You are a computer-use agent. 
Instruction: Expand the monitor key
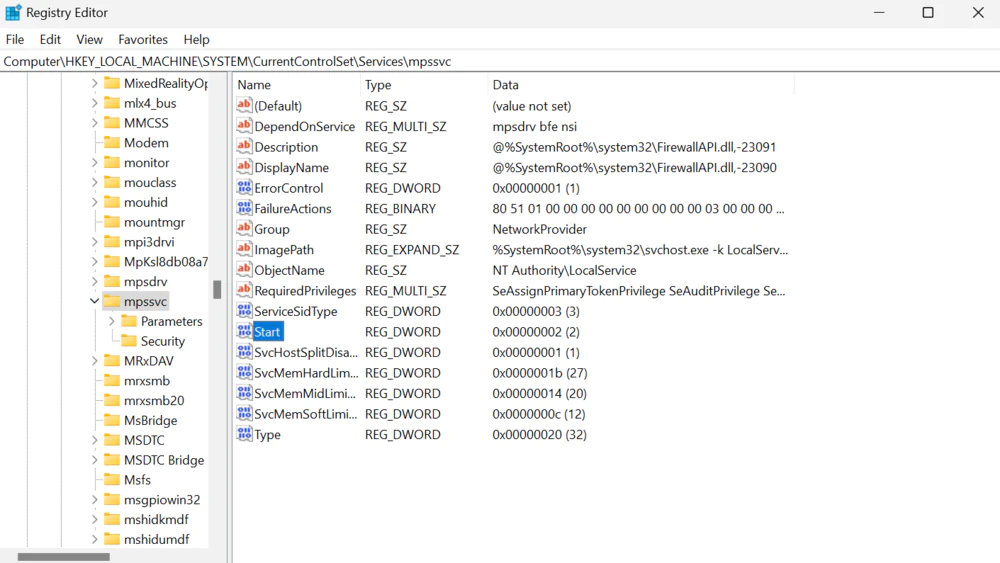pos(94,163)
